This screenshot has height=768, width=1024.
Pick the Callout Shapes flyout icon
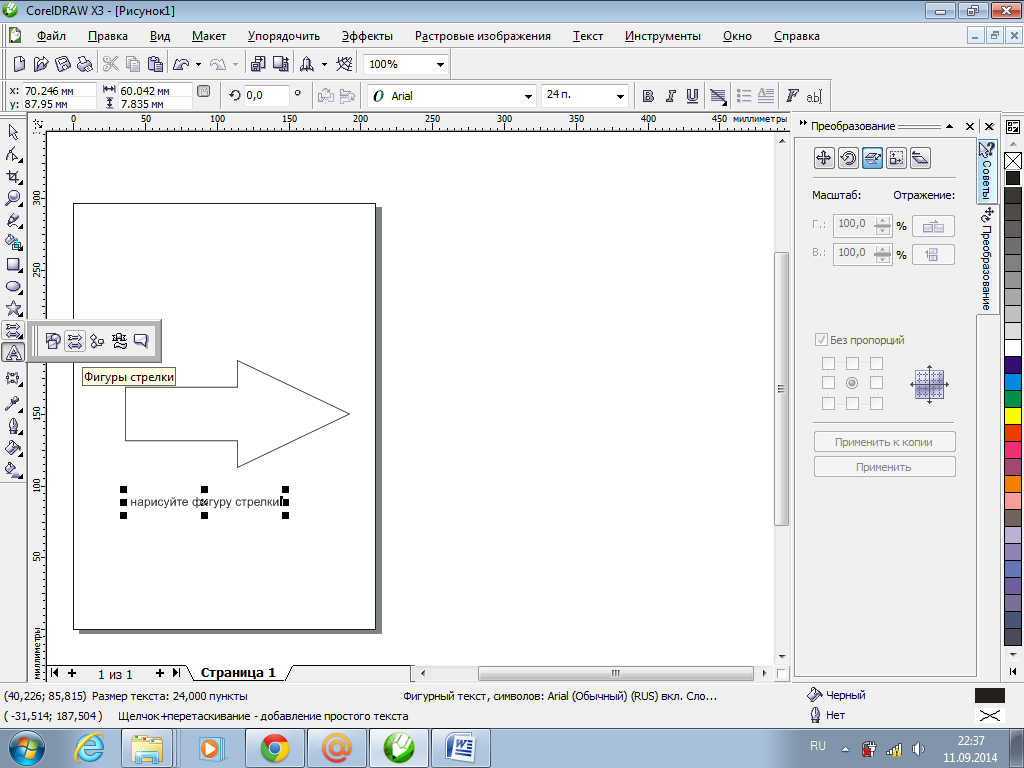click(x=141, y=341)
